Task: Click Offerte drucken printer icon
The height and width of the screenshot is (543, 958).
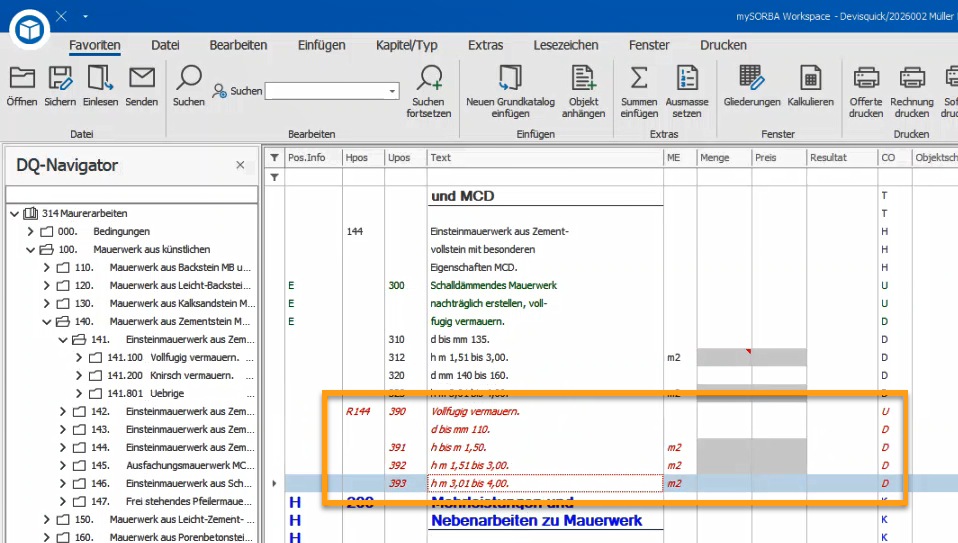Action: click(866, 78)
